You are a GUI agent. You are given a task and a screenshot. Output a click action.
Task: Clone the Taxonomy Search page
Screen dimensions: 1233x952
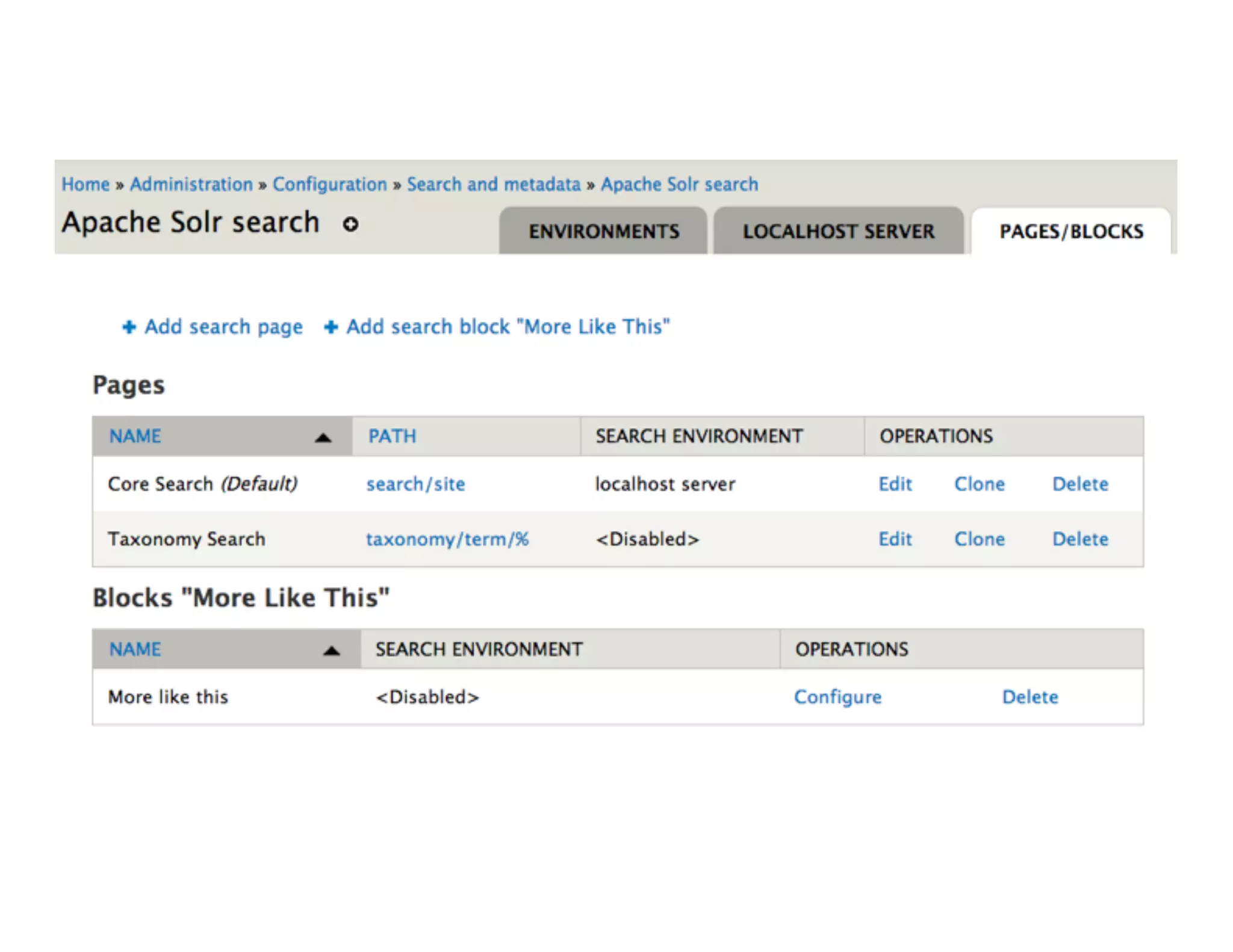tap(979, 539)
